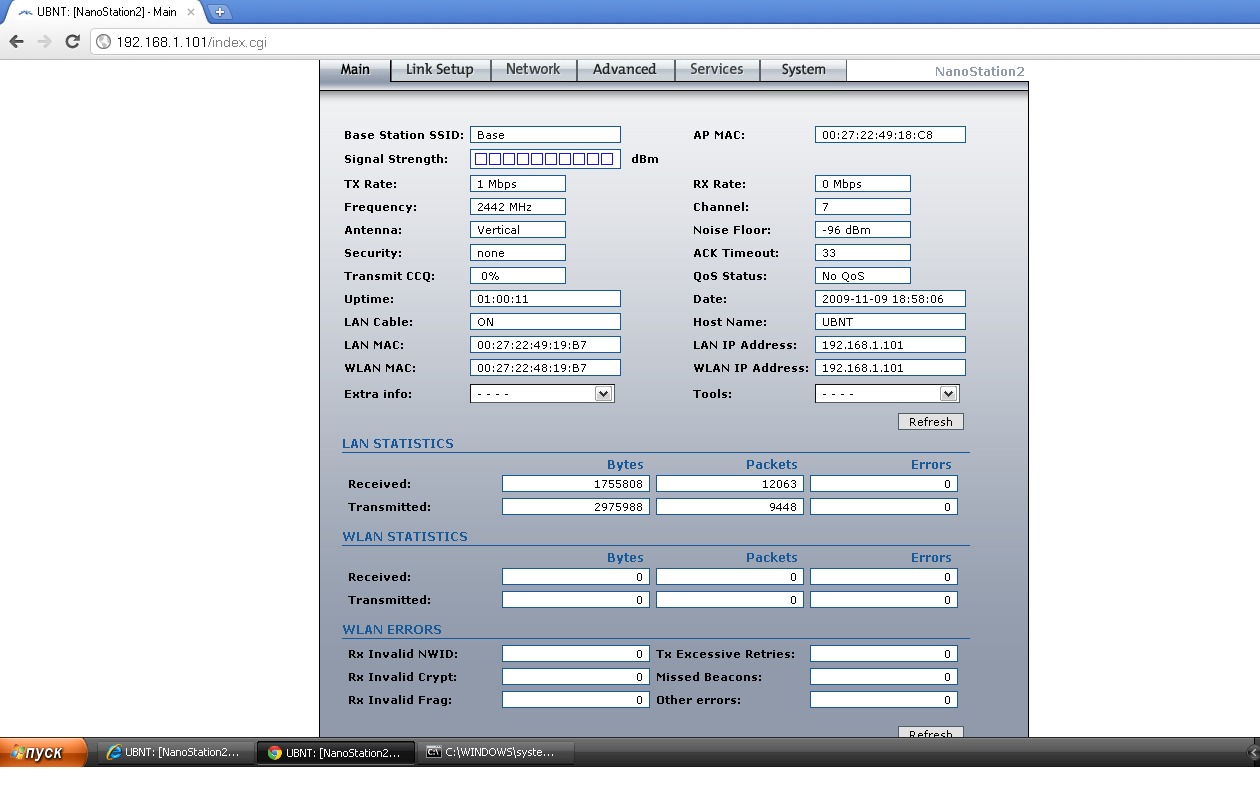Reload the page with the refresh icon

tap(72, 41)
